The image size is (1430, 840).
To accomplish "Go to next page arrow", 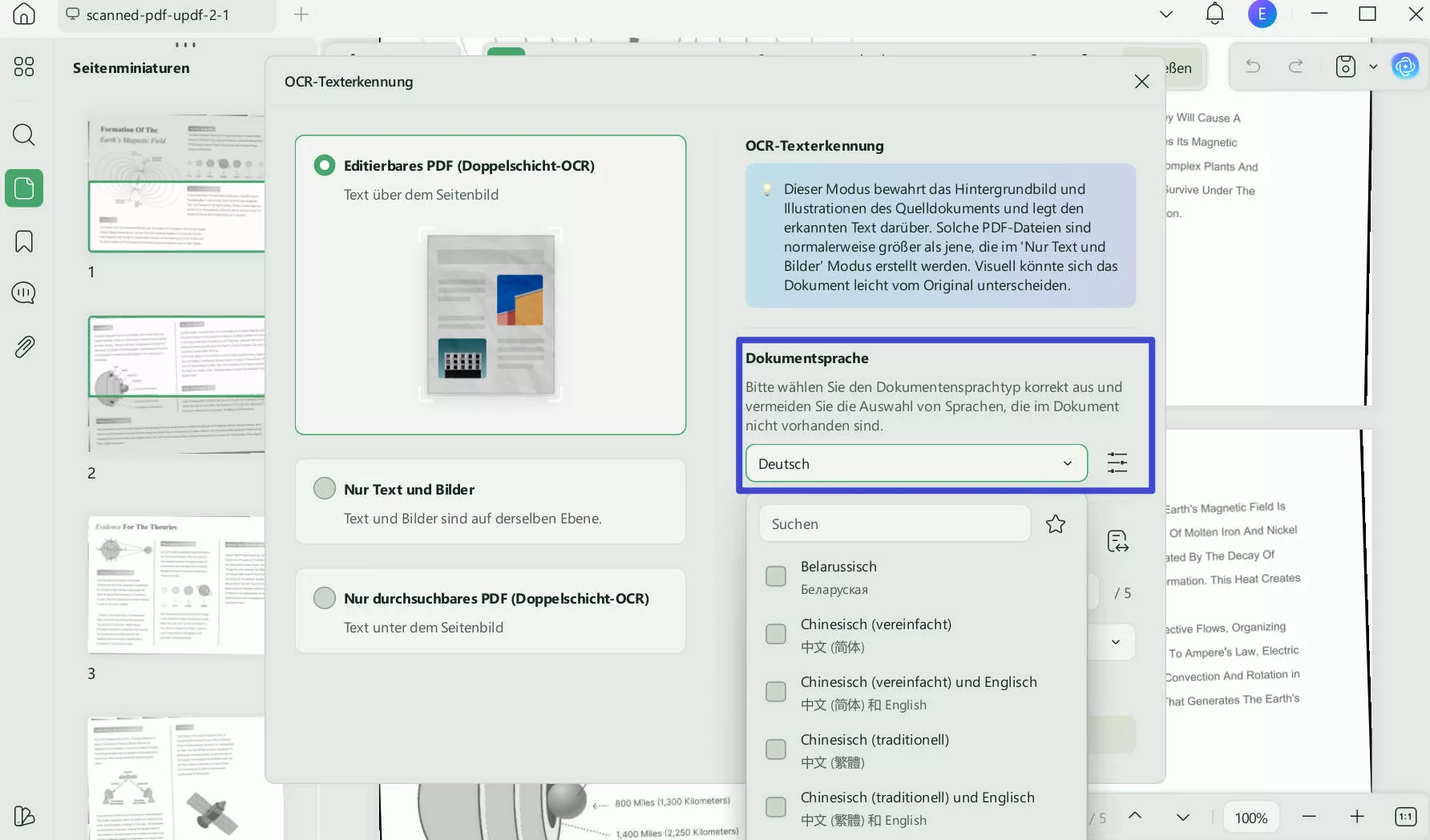I will 1183,817.
